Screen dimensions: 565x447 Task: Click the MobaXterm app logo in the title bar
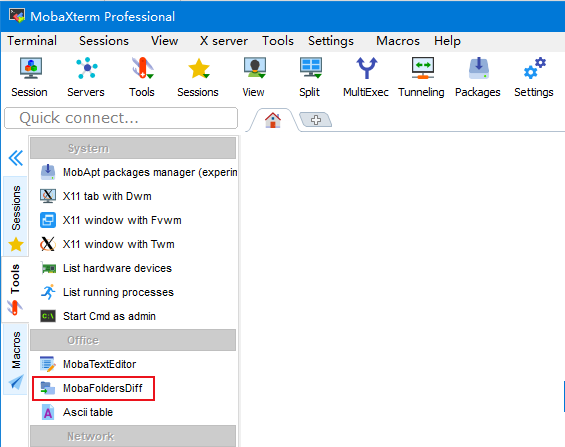pyautogui.click(x=17, y=16)
